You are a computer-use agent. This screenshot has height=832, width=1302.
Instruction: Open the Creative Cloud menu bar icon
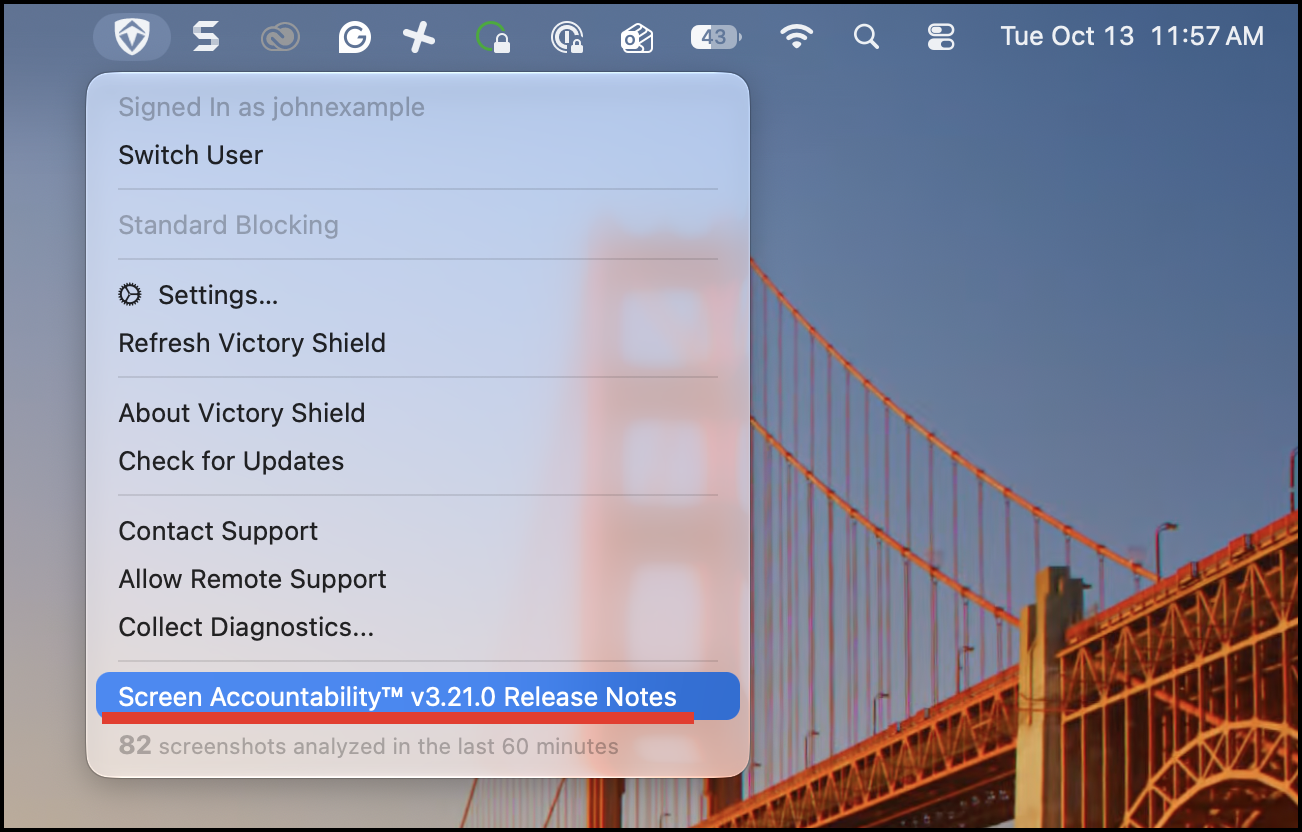pyautogui.click(x=280, y=38)
